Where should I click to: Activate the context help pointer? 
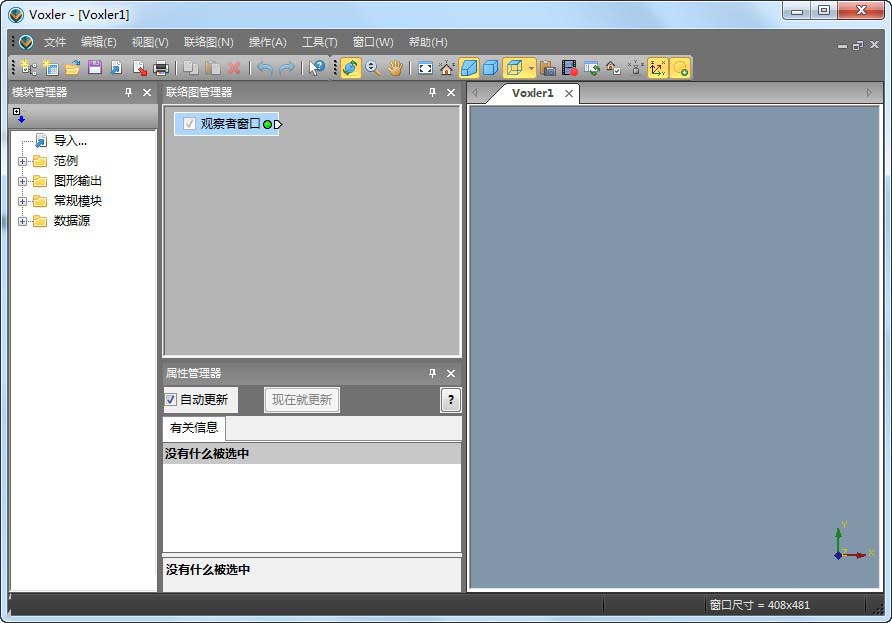(x=316, y=67)
